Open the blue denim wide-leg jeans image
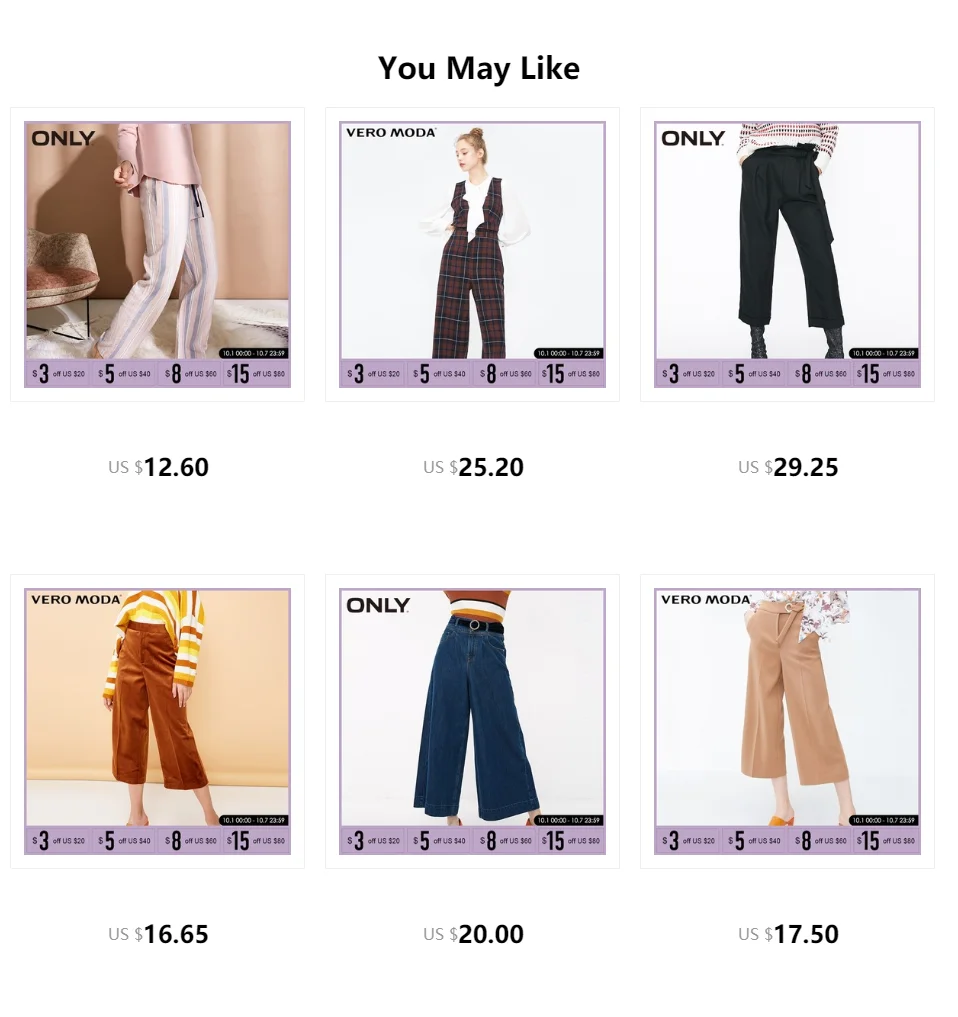 (472, 721)
